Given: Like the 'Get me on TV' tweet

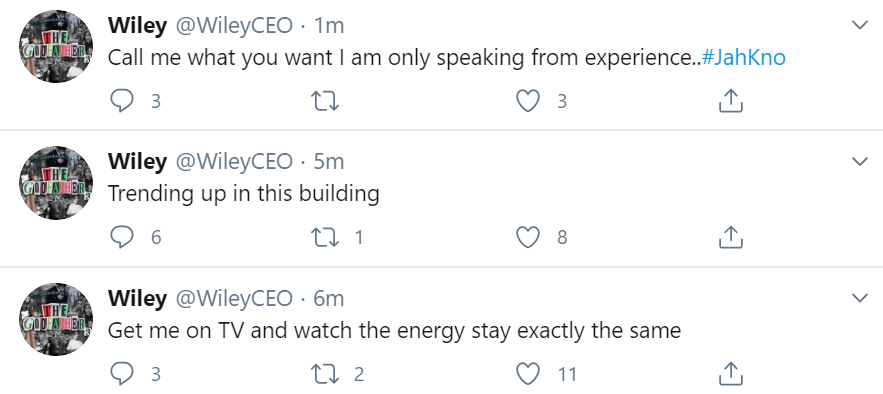Looking at the screenshot, I should pyautogui.click(x=528, y=374).
